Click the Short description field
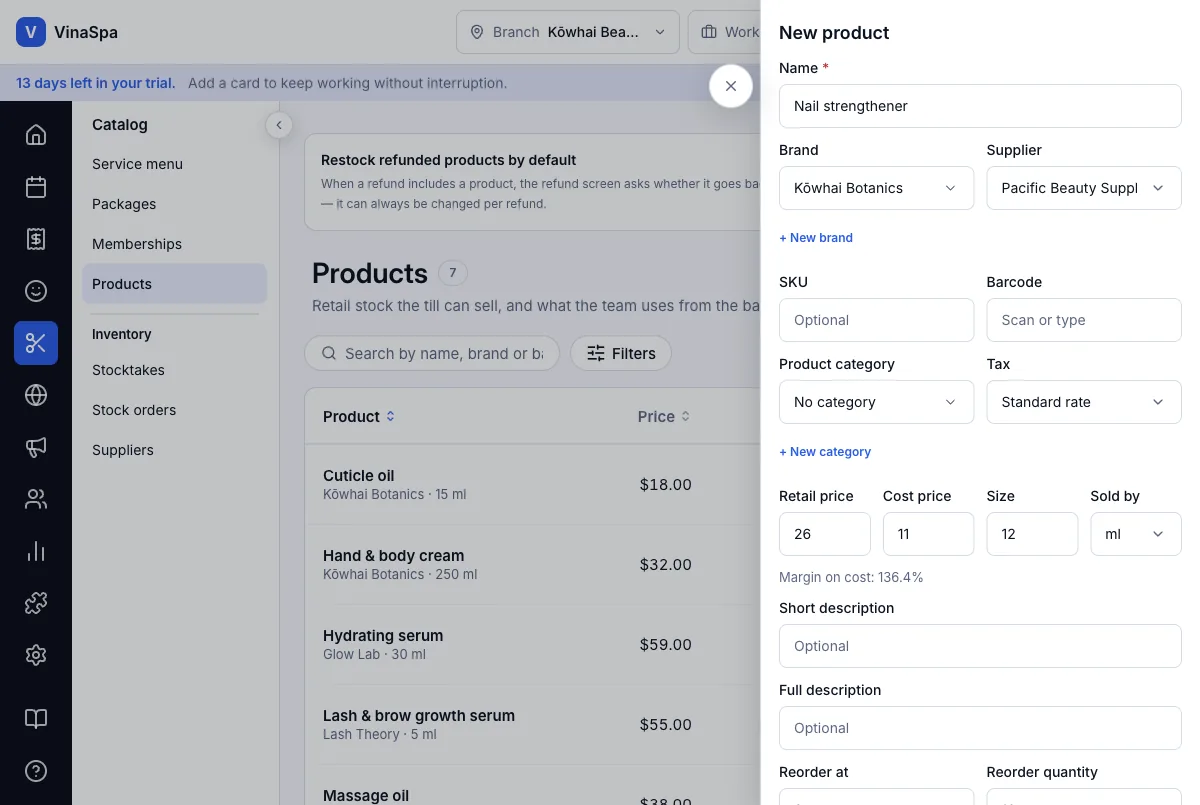 [x=980, y=646]
